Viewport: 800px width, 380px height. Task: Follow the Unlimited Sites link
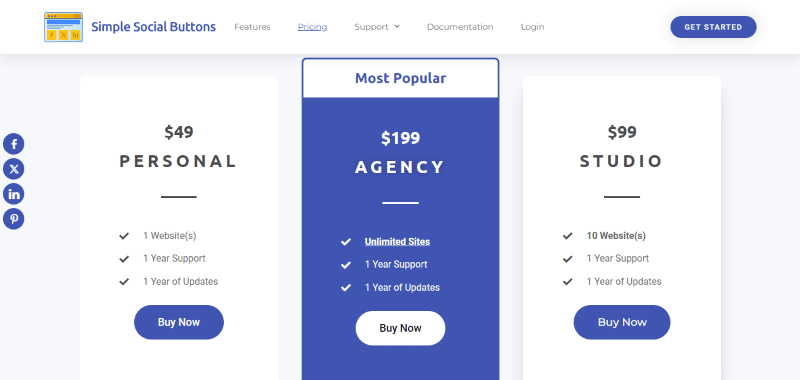click(397, 242)
